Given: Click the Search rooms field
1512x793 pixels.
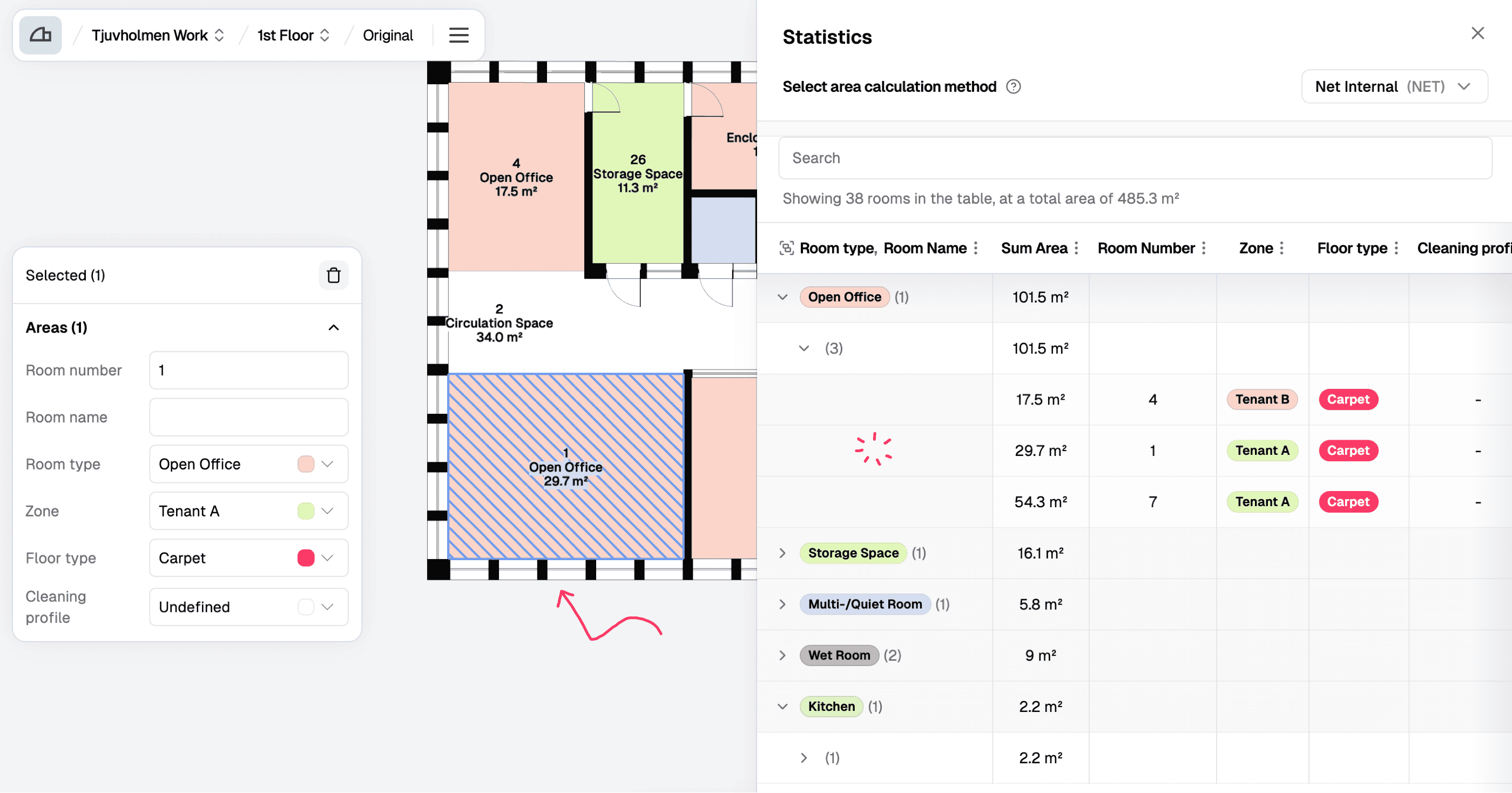Looking at the screenshot, I should coord(1135,158).
